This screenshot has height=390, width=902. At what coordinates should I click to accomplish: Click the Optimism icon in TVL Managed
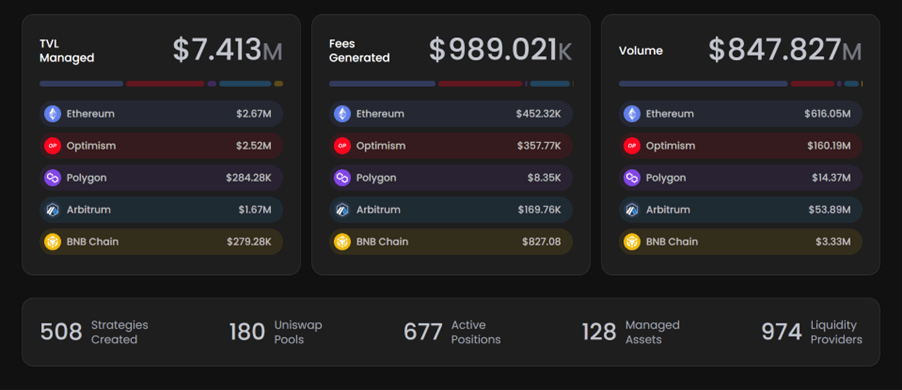53,146
